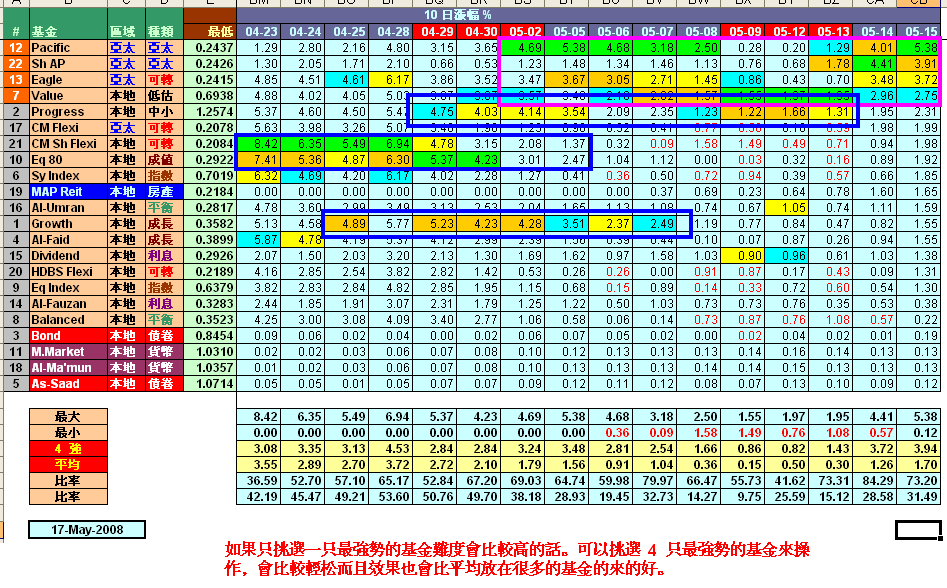The height and width of the screenshot is (588, 947).
Task: Select the red 平均 label cell
Action: tap(68, 465)
